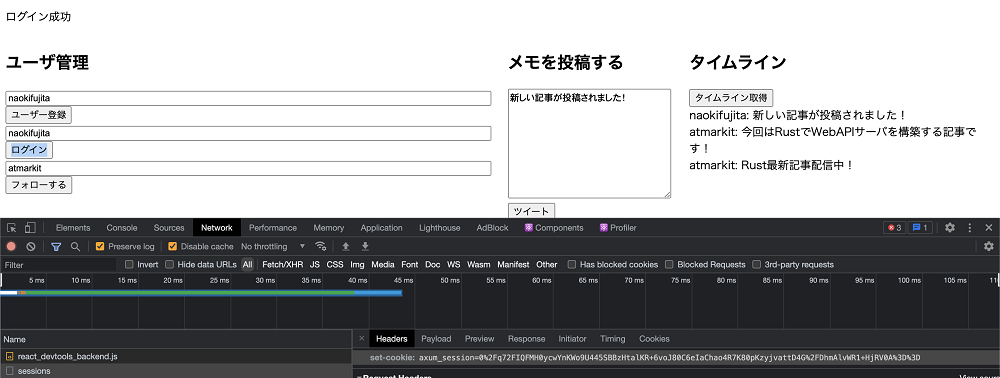Show the Cookies tab of the request
This screenshot has height=378, width=1000.
pos(654,338)
